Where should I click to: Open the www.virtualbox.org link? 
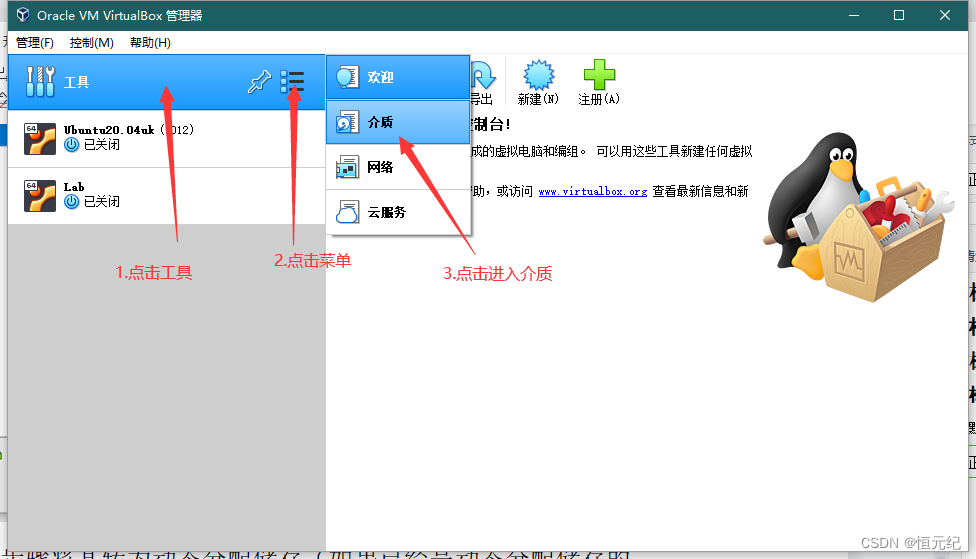pos(593,192)
